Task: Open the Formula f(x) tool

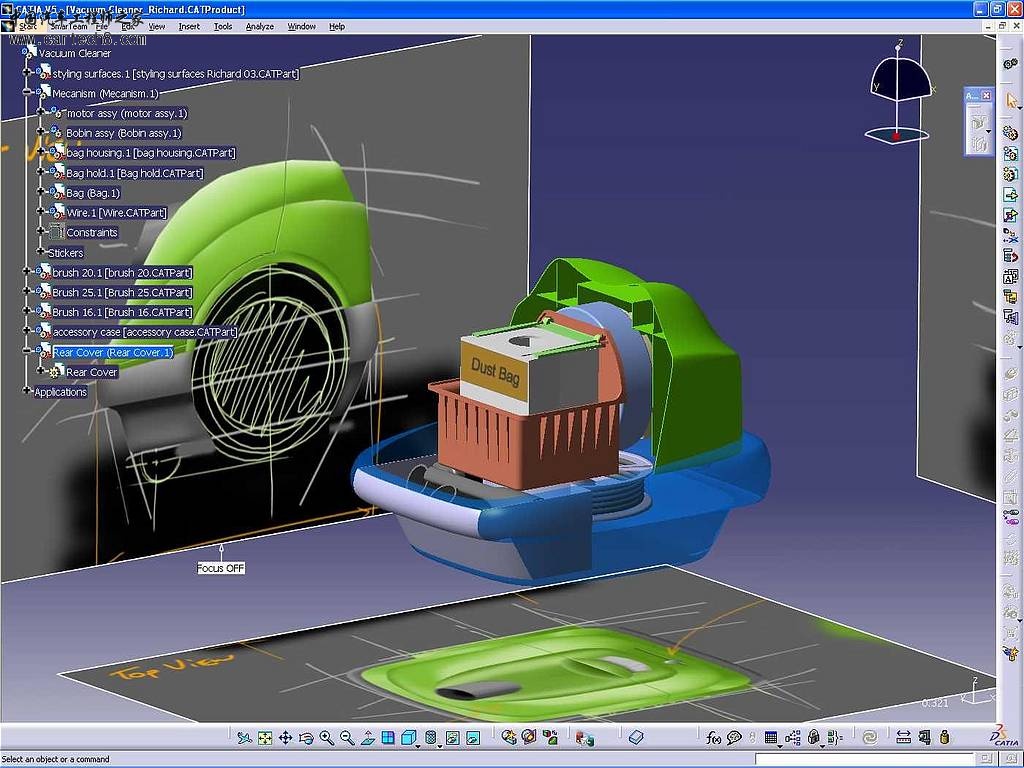Action: 713,738
